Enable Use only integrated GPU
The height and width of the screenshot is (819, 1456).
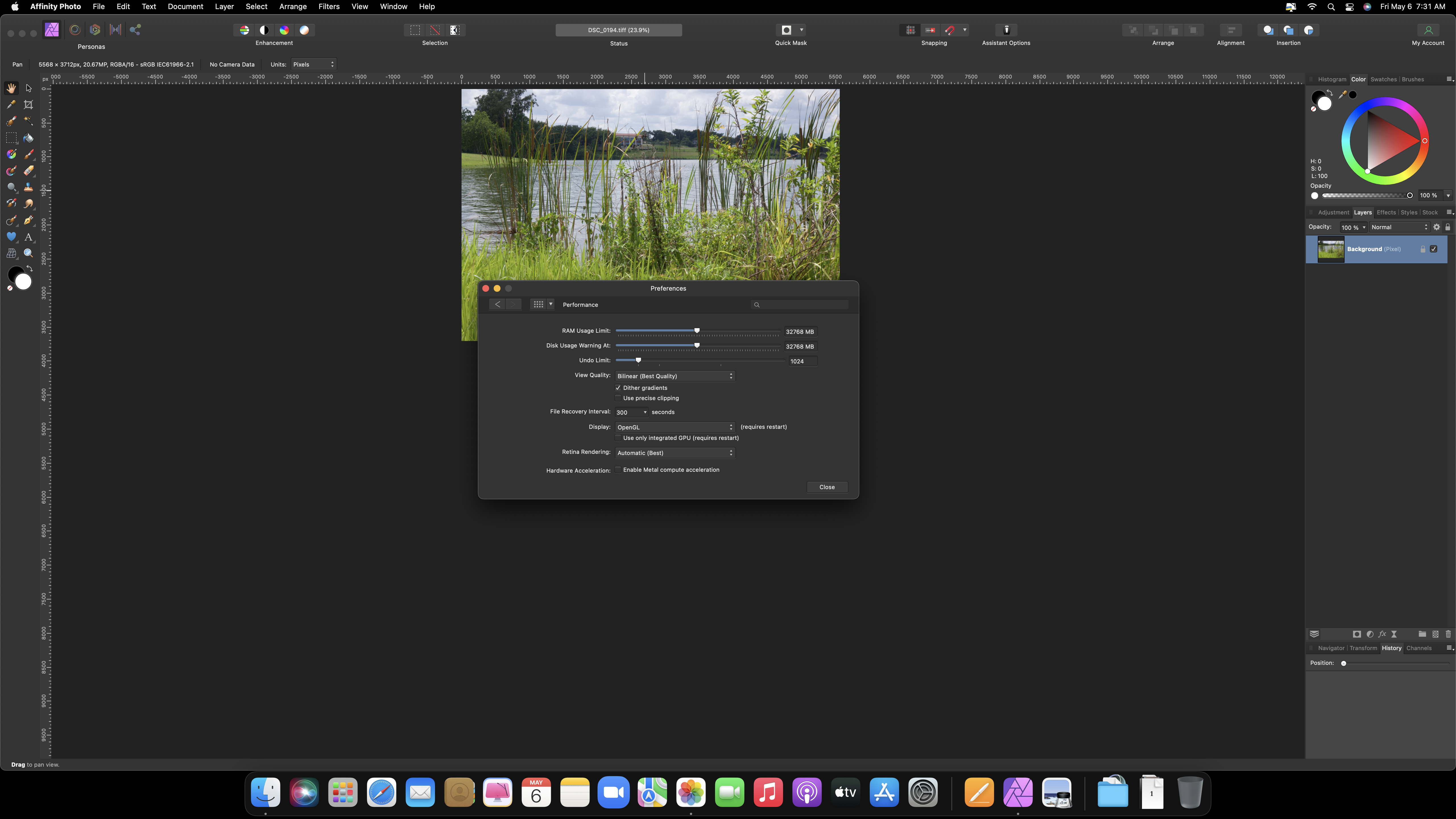pyautogui.click(x=618, y=438)
